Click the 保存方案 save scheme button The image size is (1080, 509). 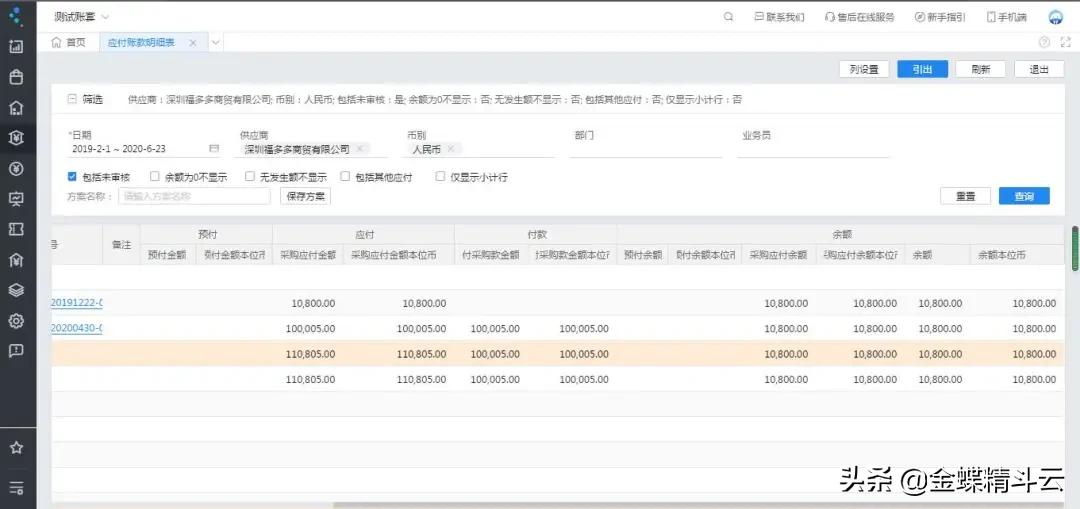coord(305,196)
